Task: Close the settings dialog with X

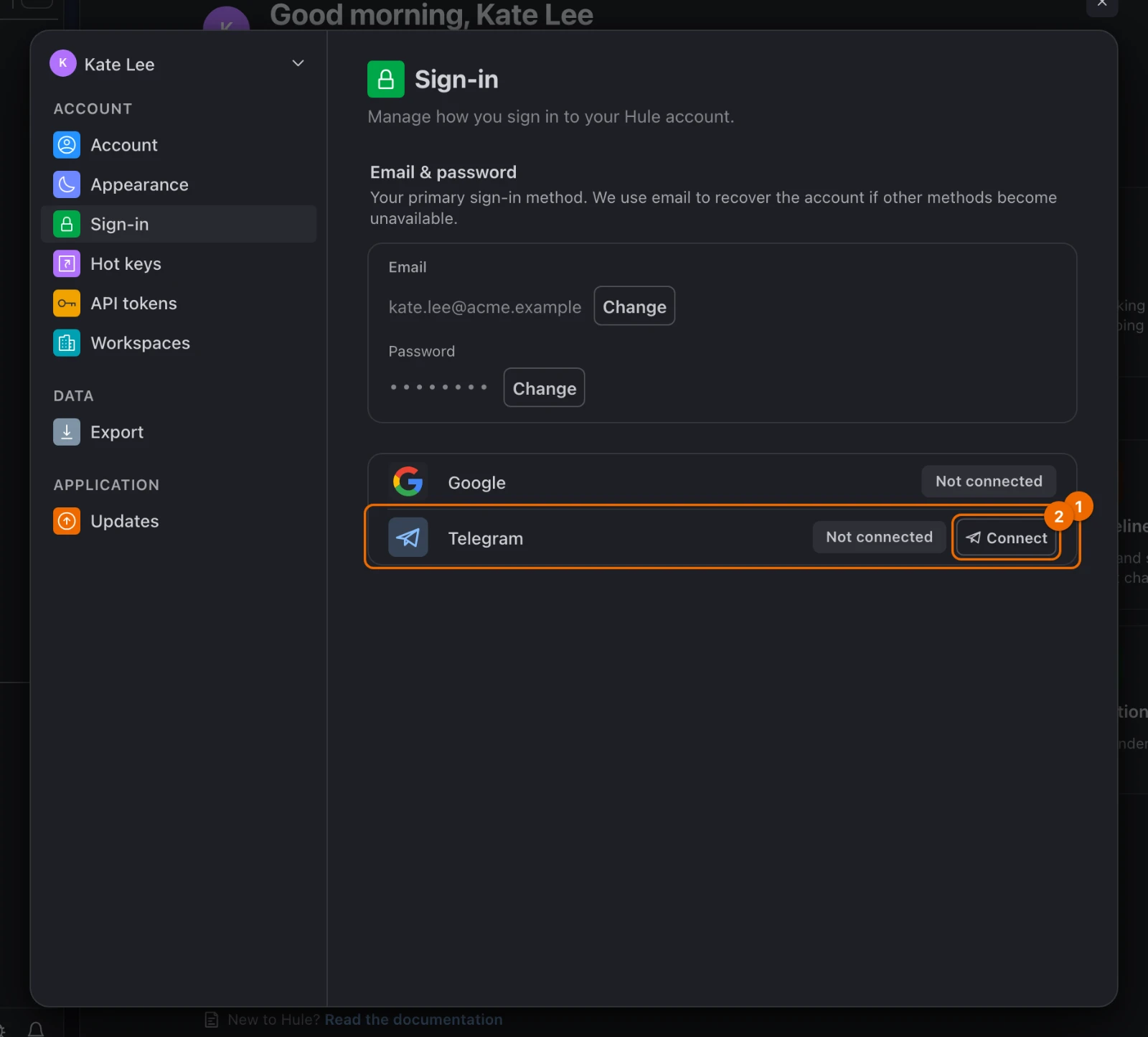Action: 1102,4
